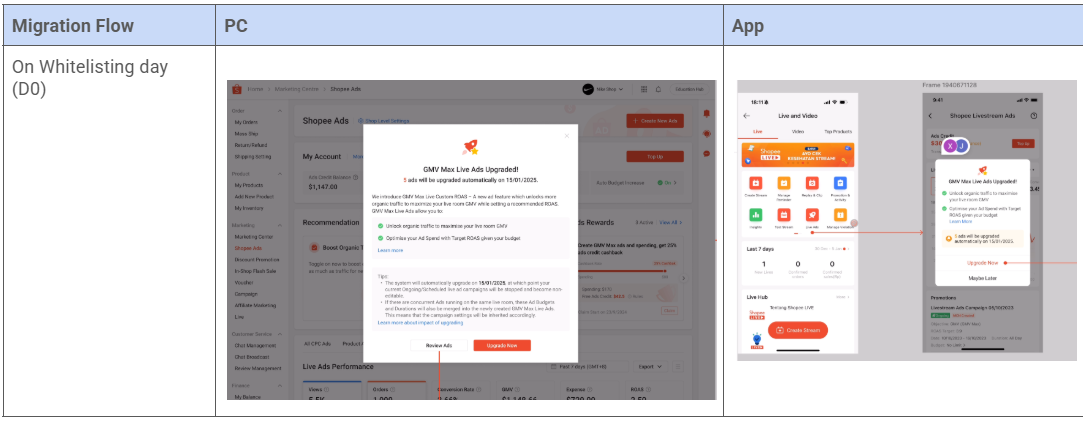Collapse the Marketing section in PC sidebar
The image size is (1083, 421).
(280, 225)
